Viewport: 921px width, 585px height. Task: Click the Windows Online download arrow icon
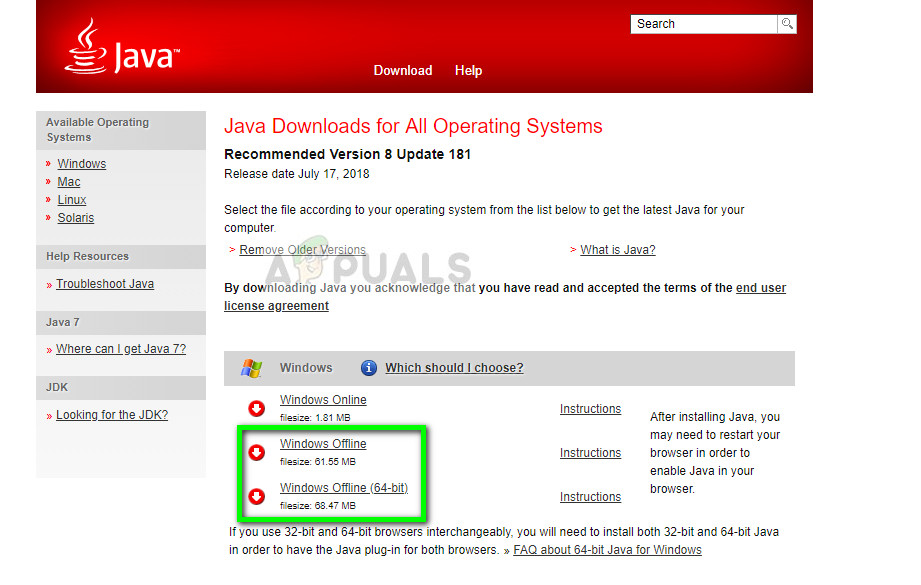[257, 408]
